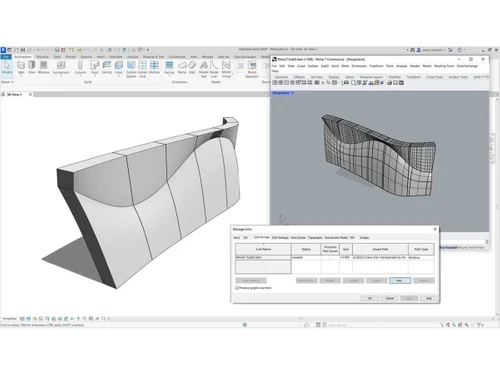Pick the Window tool icon
500x375 pixels.
43,65
